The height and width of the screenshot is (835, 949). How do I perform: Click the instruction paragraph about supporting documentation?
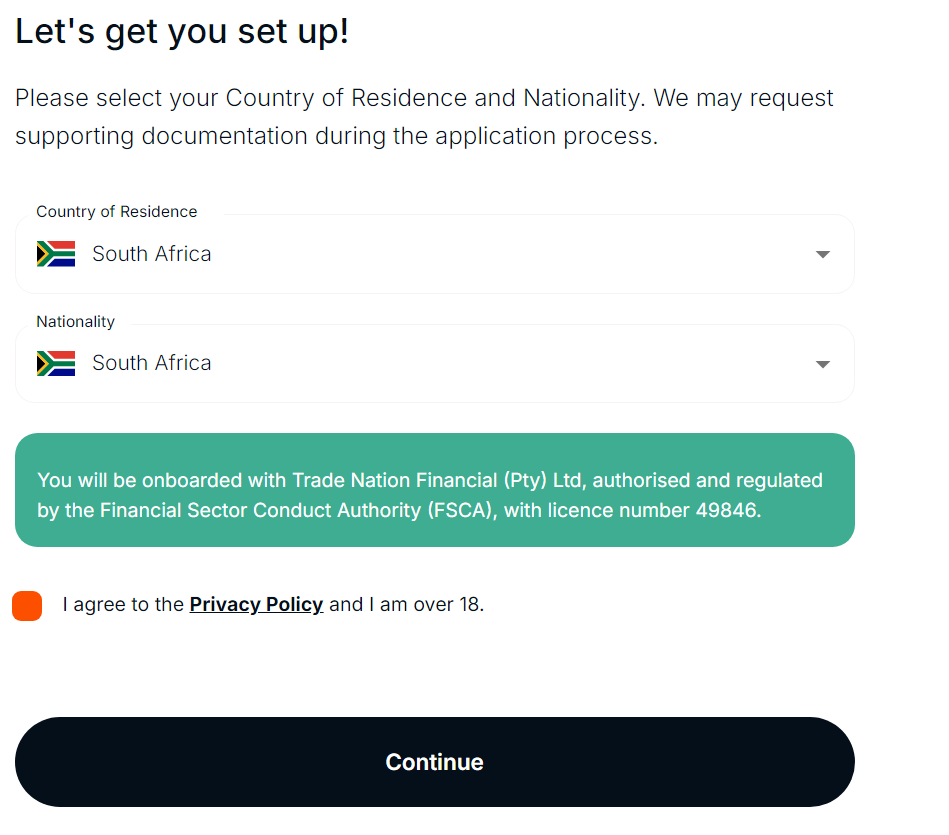(424, 117)
